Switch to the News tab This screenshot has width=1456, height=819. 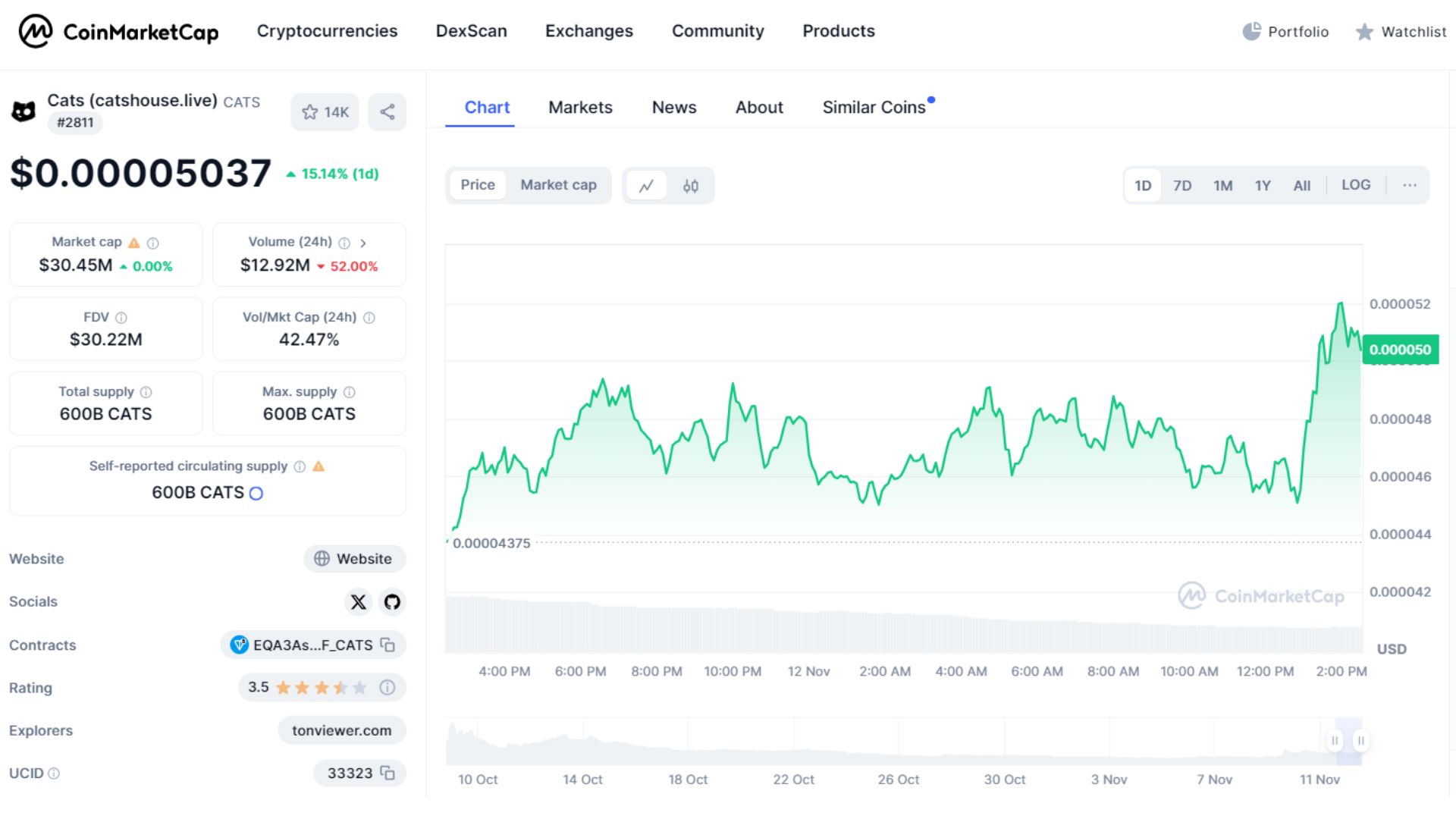point(674,108)
